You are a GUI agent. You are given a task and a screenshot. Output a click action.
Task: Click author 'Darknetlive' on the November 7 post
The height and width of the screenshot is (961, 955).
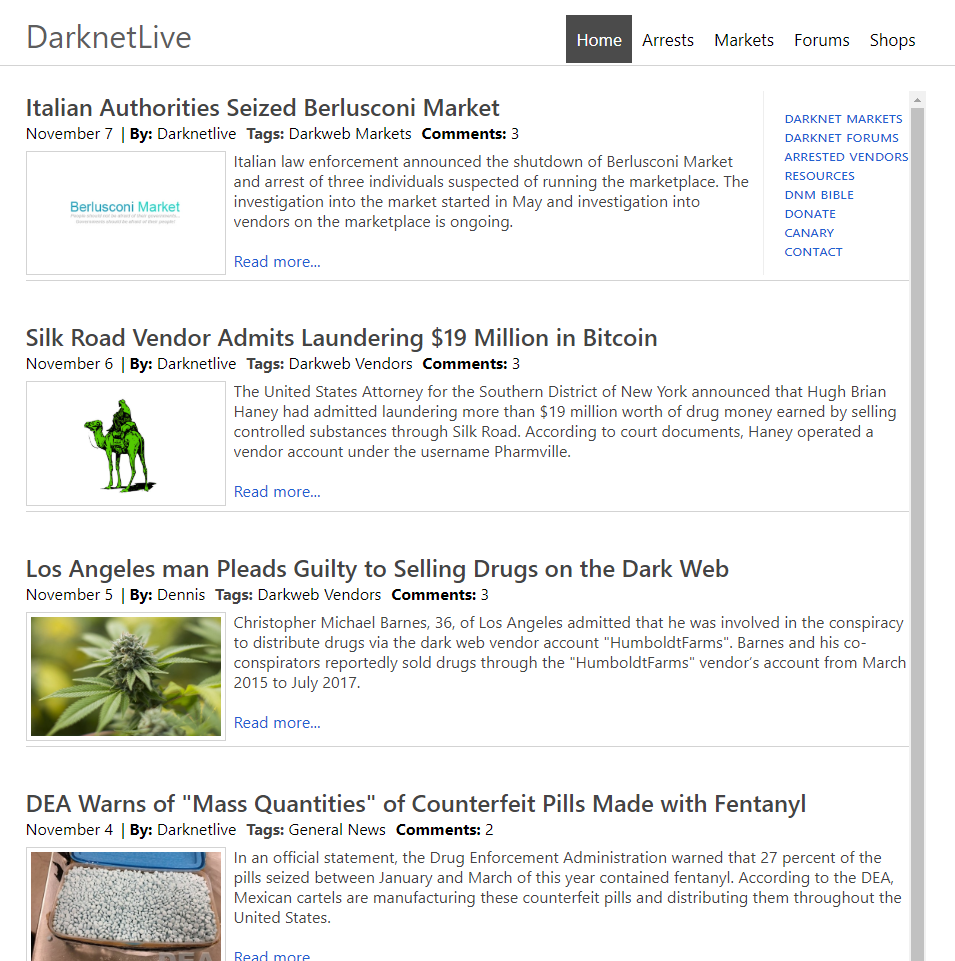click(196, 134)
